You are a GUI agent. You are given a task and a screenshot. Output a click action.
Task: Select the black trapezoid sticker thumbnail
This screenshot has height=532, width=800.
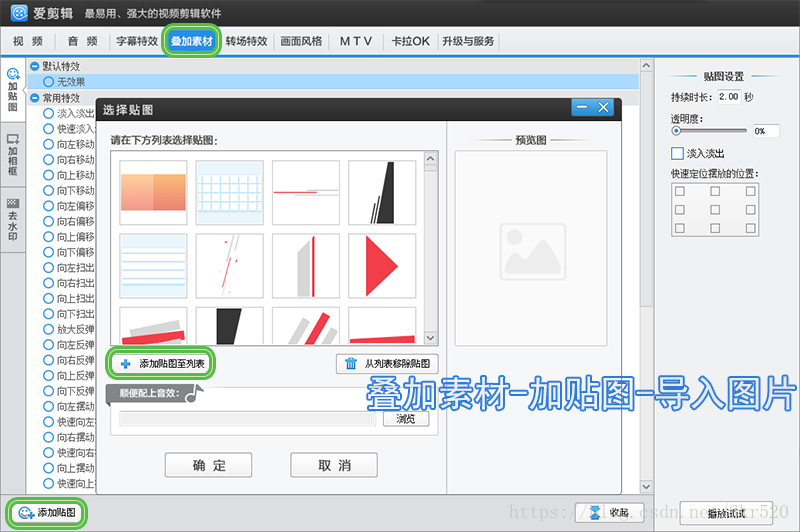[x=230, y=325]
